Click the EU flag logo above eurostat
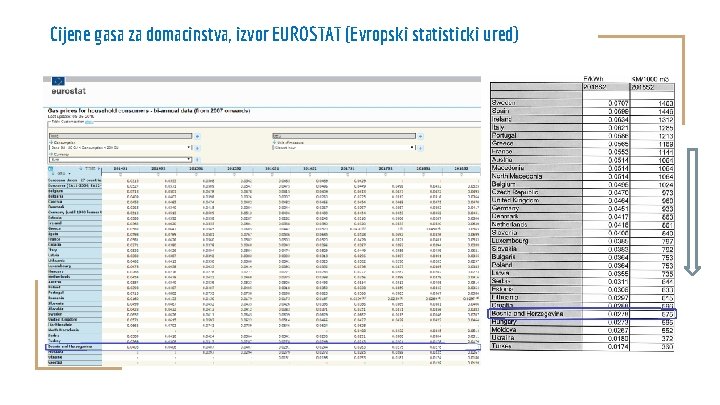 click(x=58, y=81)
